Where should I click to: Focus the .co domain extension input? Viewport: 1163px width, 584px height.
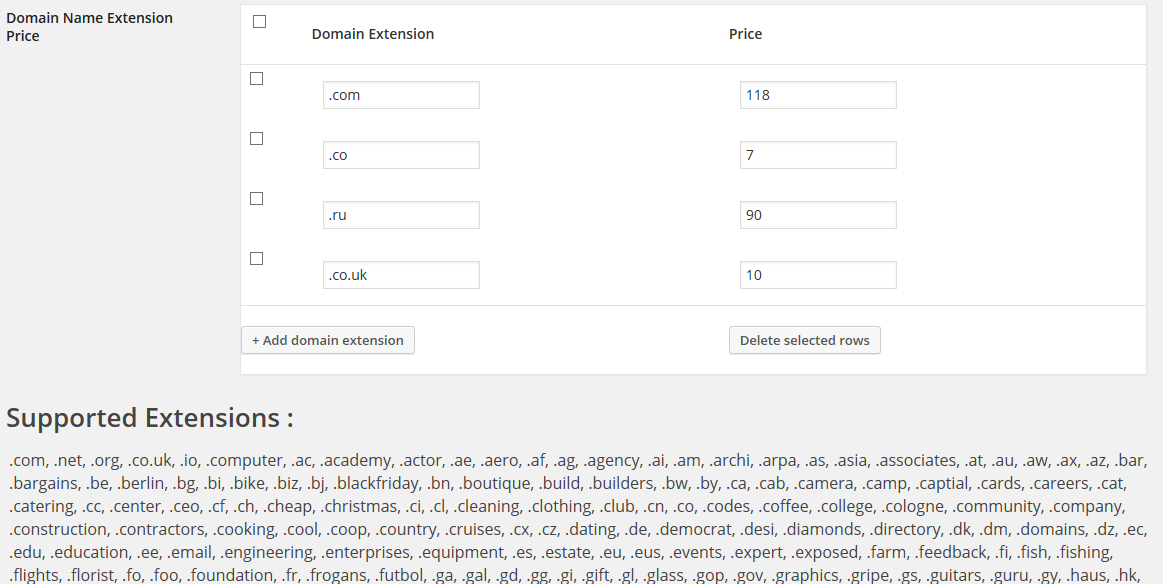pos(401,155)
